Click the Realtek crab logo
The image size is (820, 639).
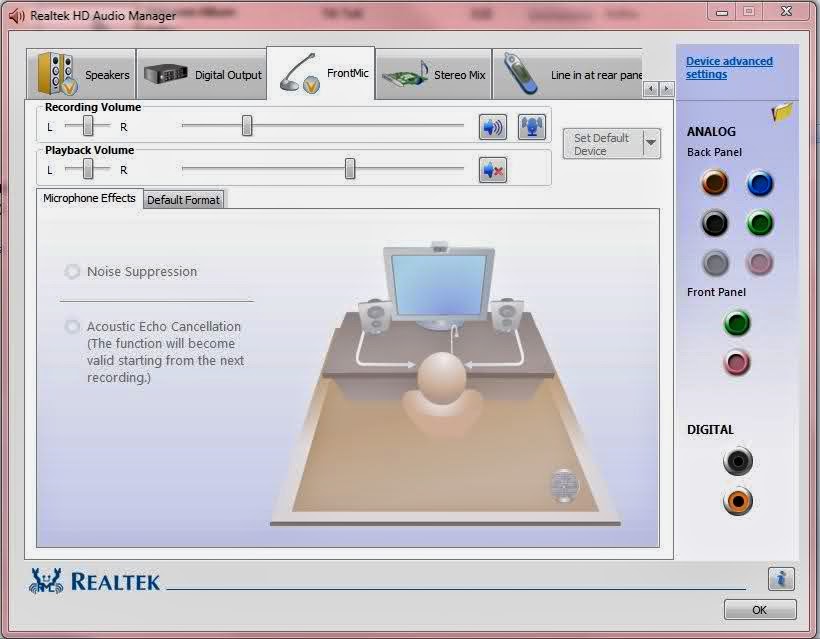coord(46,581)
